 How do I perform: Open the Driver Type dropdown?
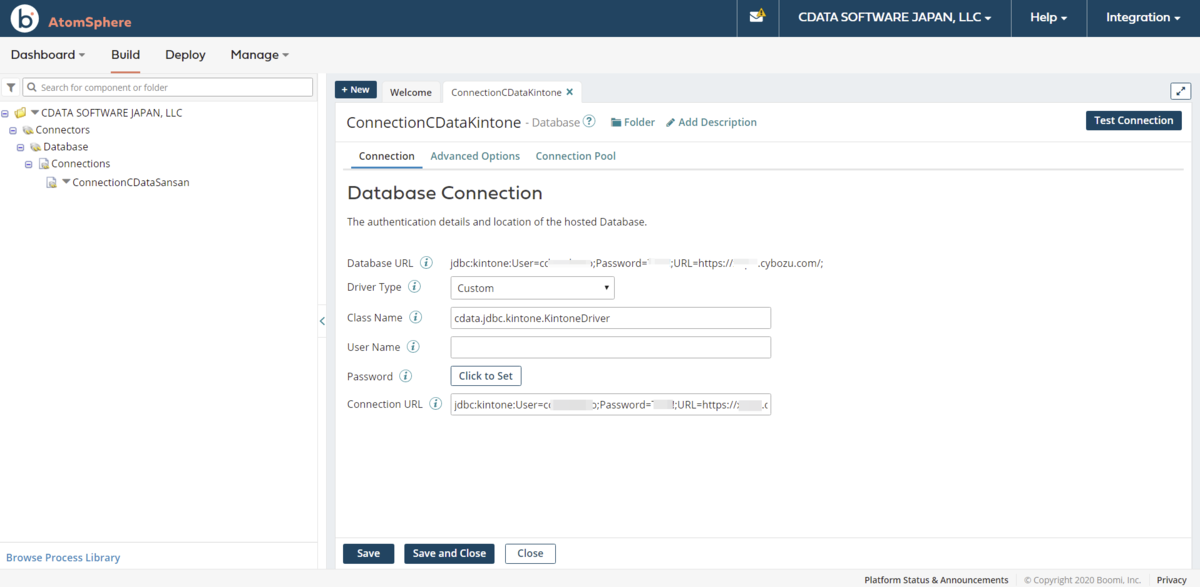533,288
